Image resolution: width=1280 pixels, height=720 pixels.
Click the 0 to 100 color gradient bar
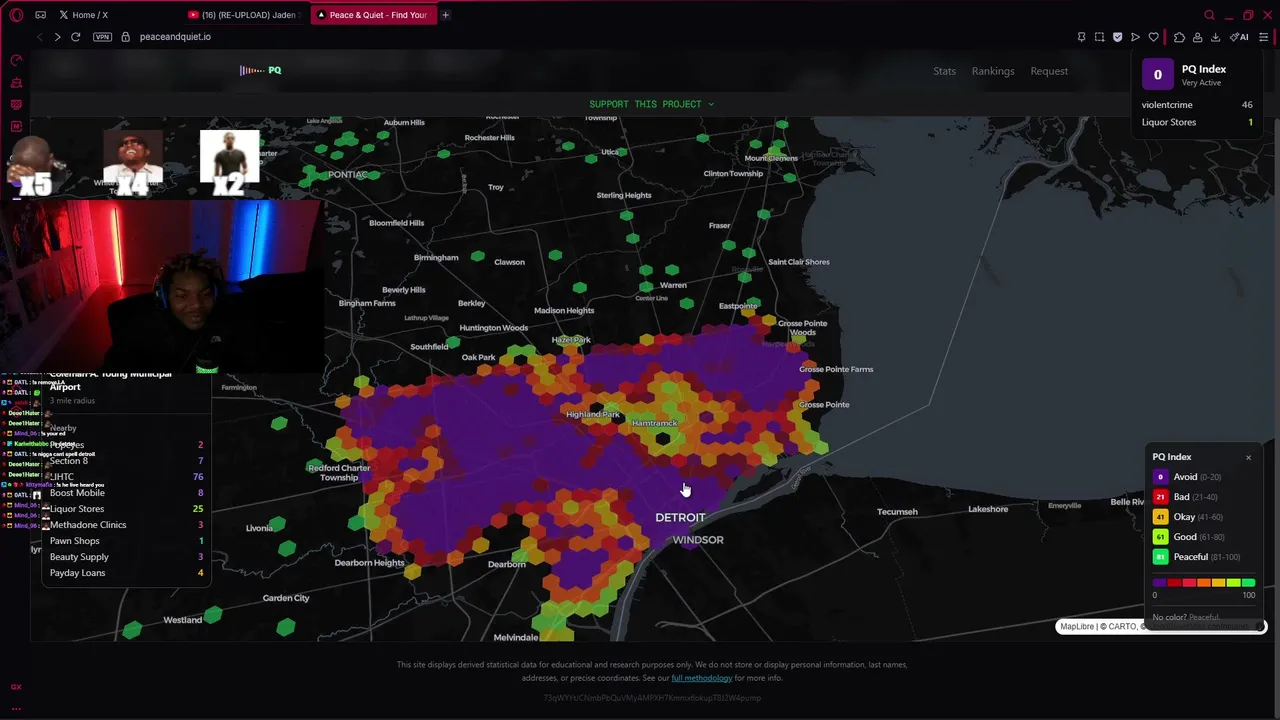coord(1204,582)
